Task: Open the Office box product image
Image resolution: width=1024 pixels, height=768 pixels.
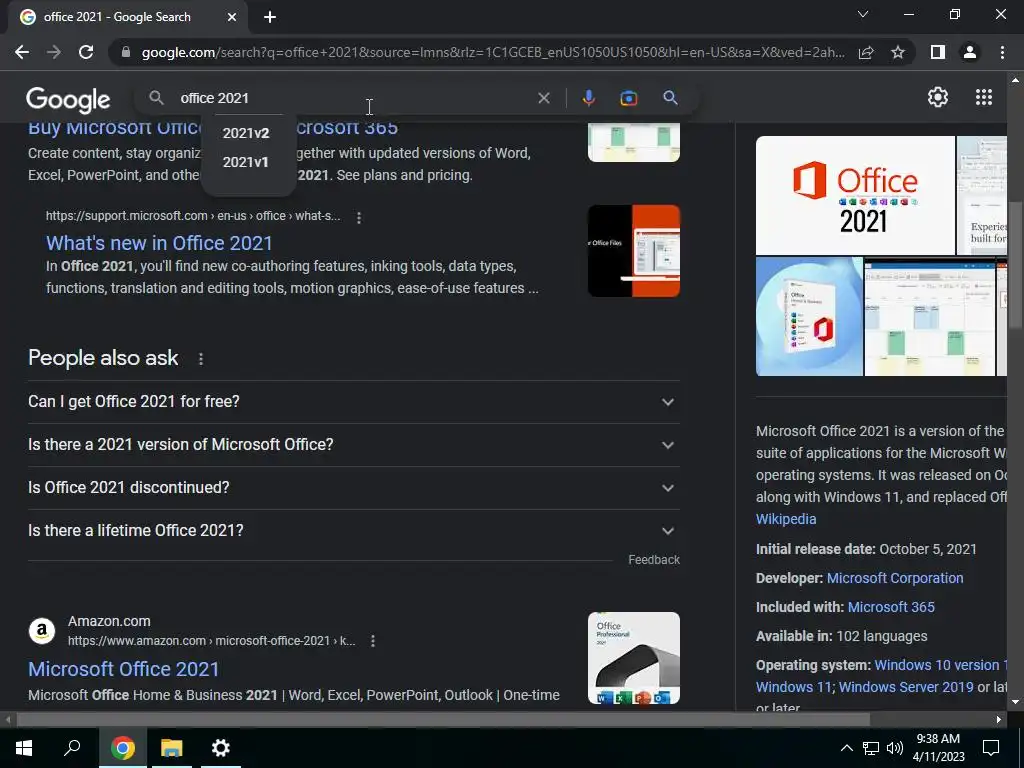Action: 809,317
